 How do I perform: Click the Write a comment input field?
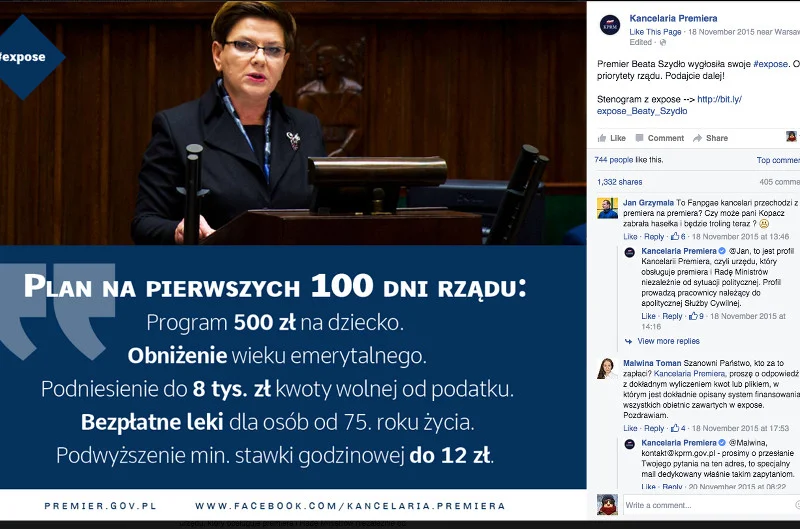(x=711, y=505)
